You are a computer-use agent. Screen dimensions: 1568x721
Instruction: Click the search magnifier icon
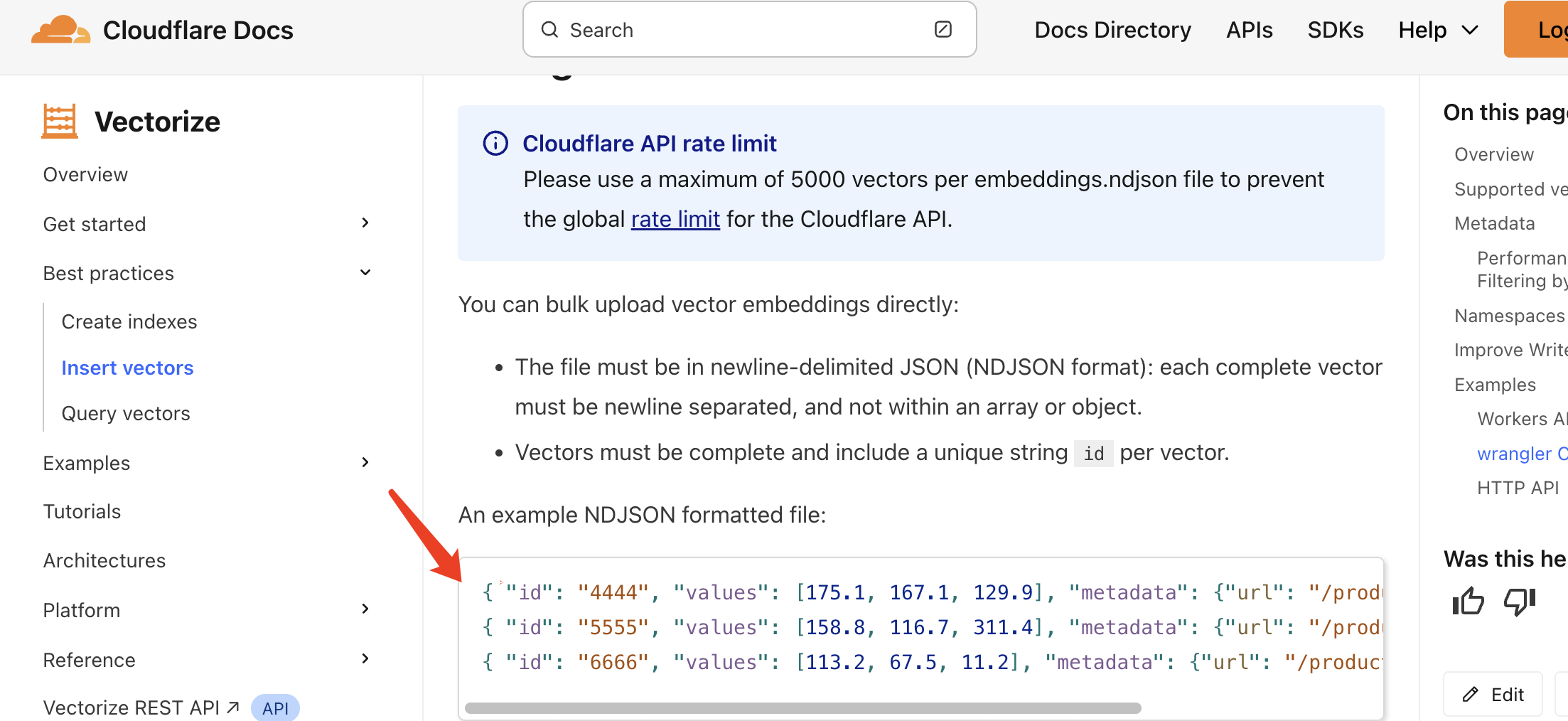pyautogui.click(x=549, y=30)
